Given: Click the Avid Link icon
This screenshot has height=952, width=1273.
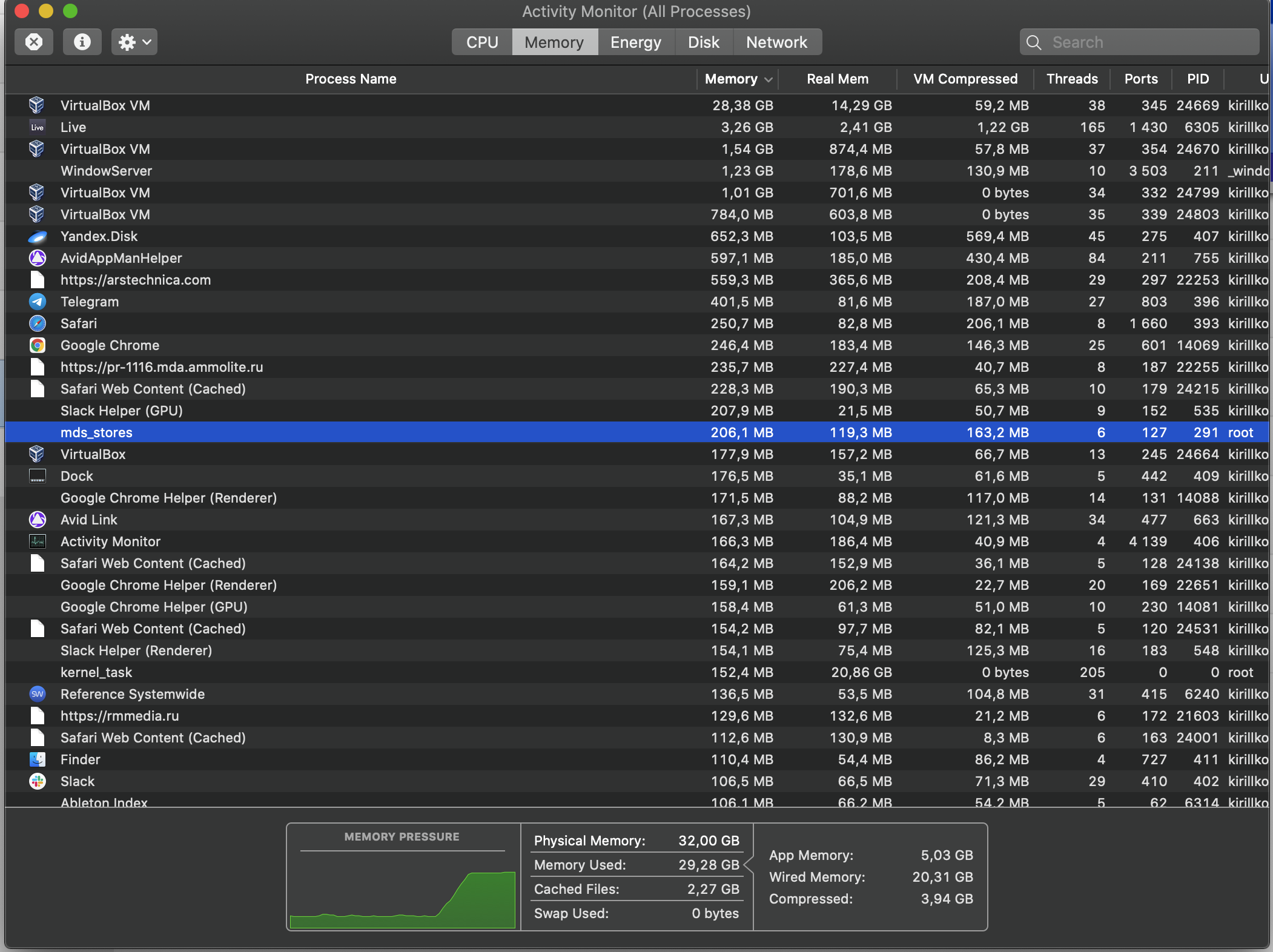Looking at the screenshot, I should click(x=37, y=520).
